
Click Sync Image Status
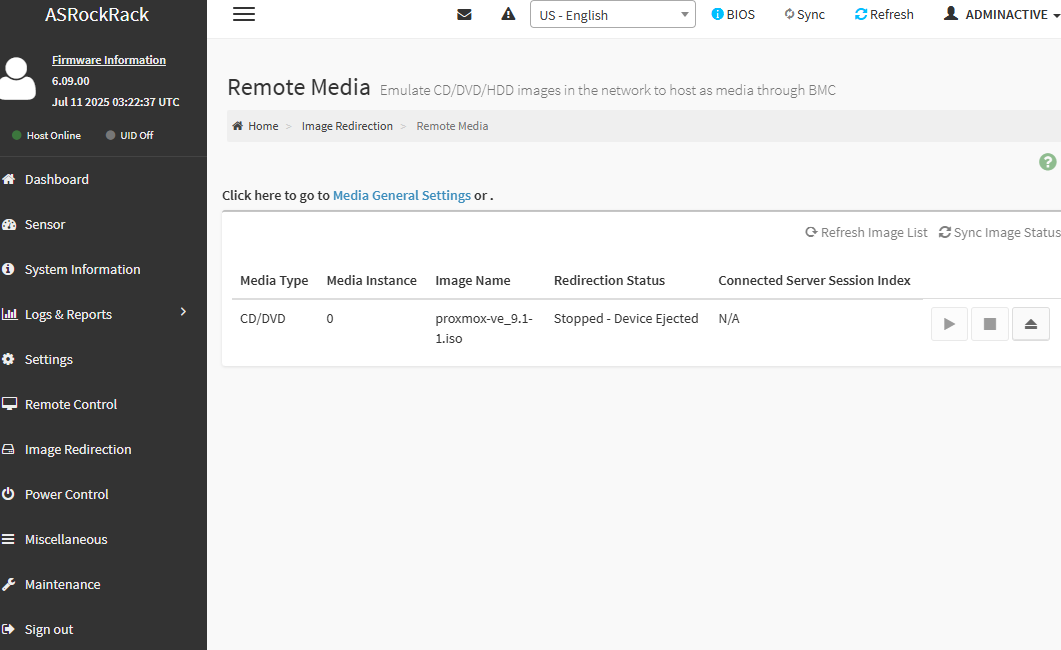(999, 232)
